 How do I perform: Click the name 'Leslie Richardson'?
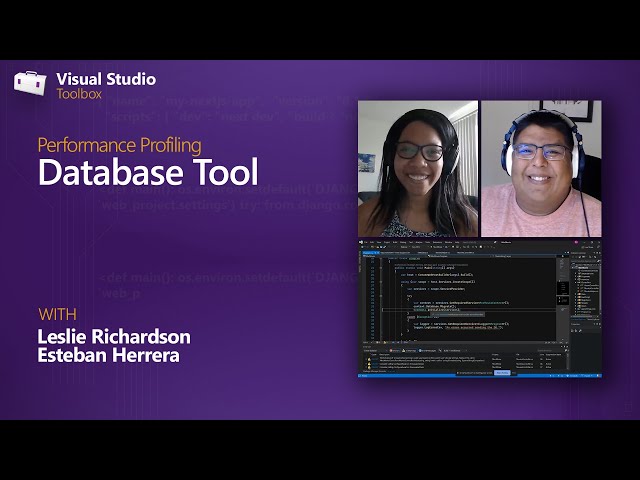[114, 337]
